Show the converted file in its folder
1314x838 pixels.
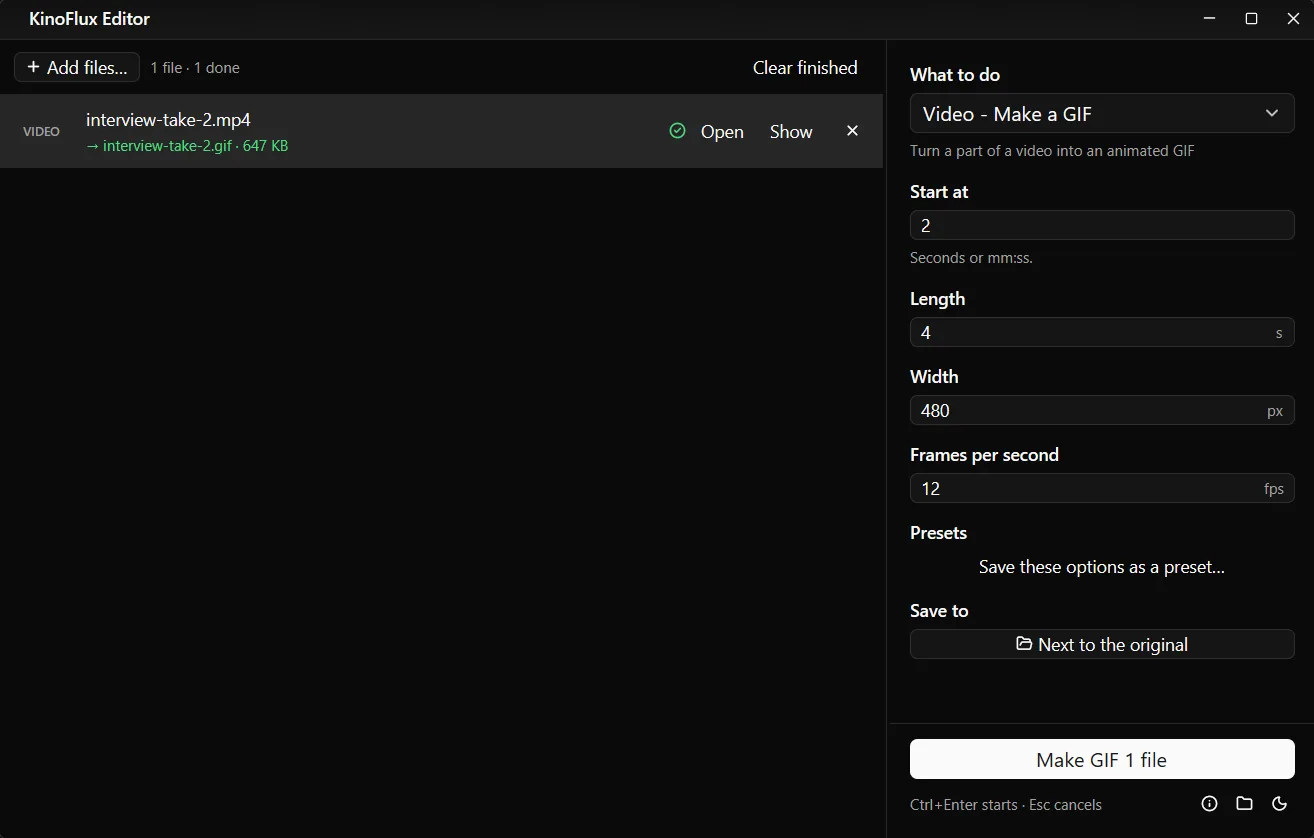coord(791,132)
